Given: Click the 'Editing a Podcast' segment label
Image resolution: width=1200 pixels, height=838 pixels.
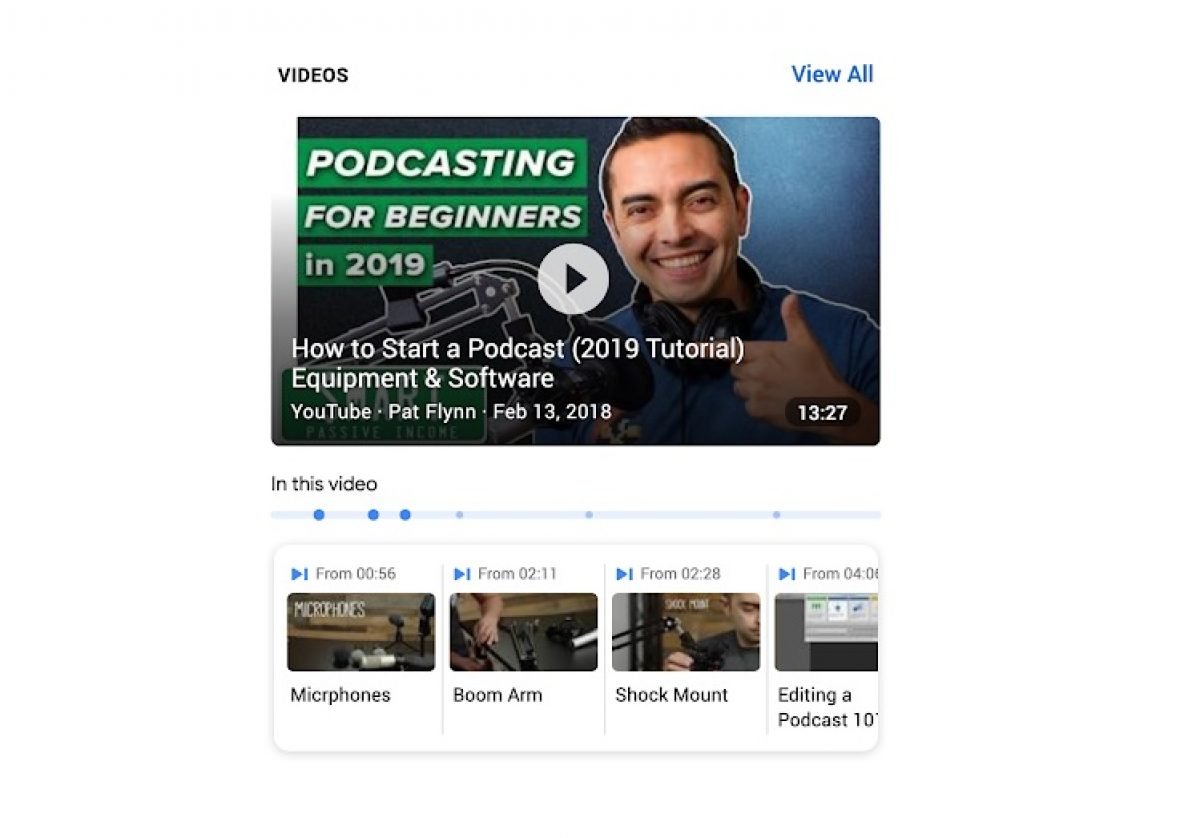Looking at the screenshot, I should tap(827, 707).
